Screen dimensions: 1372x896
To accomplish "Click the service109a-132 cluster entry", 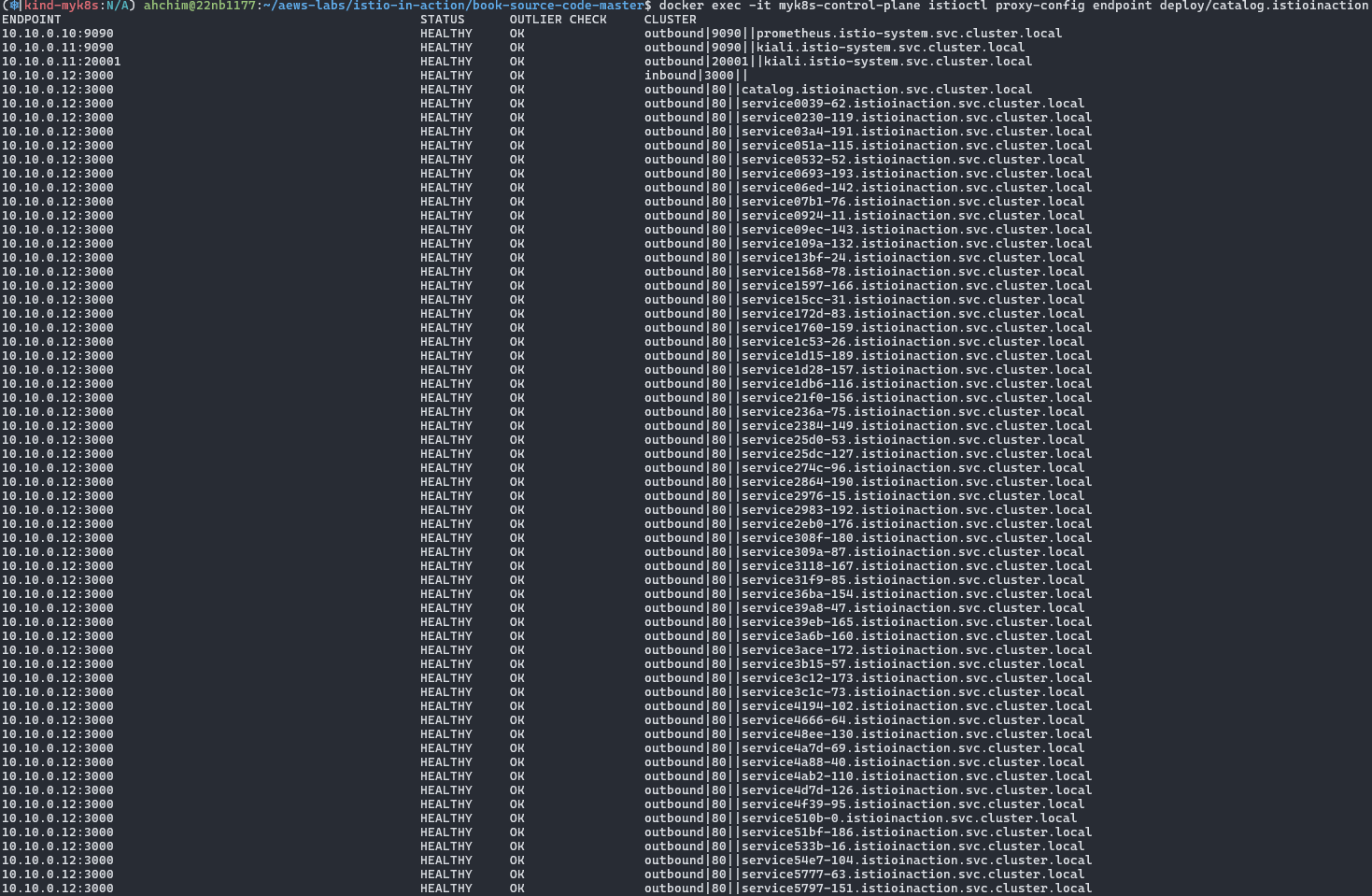I will click(x=868, y=244).
